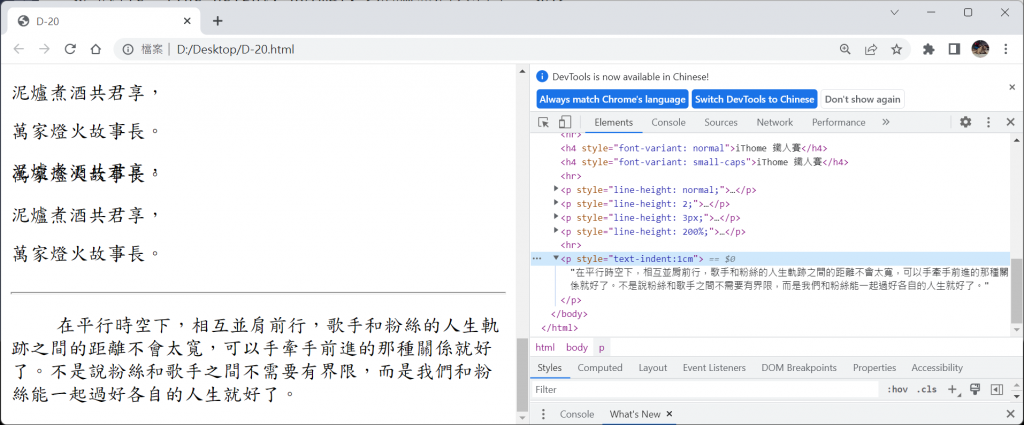Image resolution: width=1024 pixels, height=425 pixels.
Task: Select the Styles tab
Action: click(x=549, y=368)
